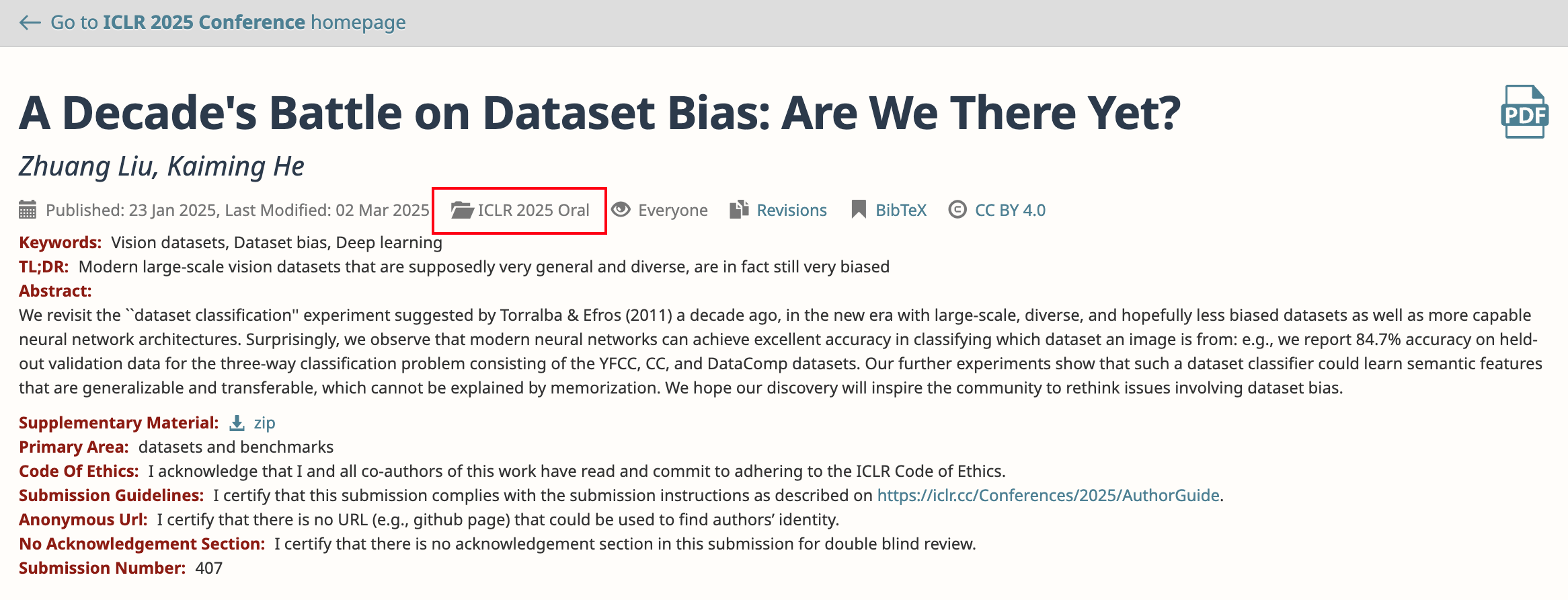Open the BibTeX citation link
1568x600 pixels.
click(901, 211)
